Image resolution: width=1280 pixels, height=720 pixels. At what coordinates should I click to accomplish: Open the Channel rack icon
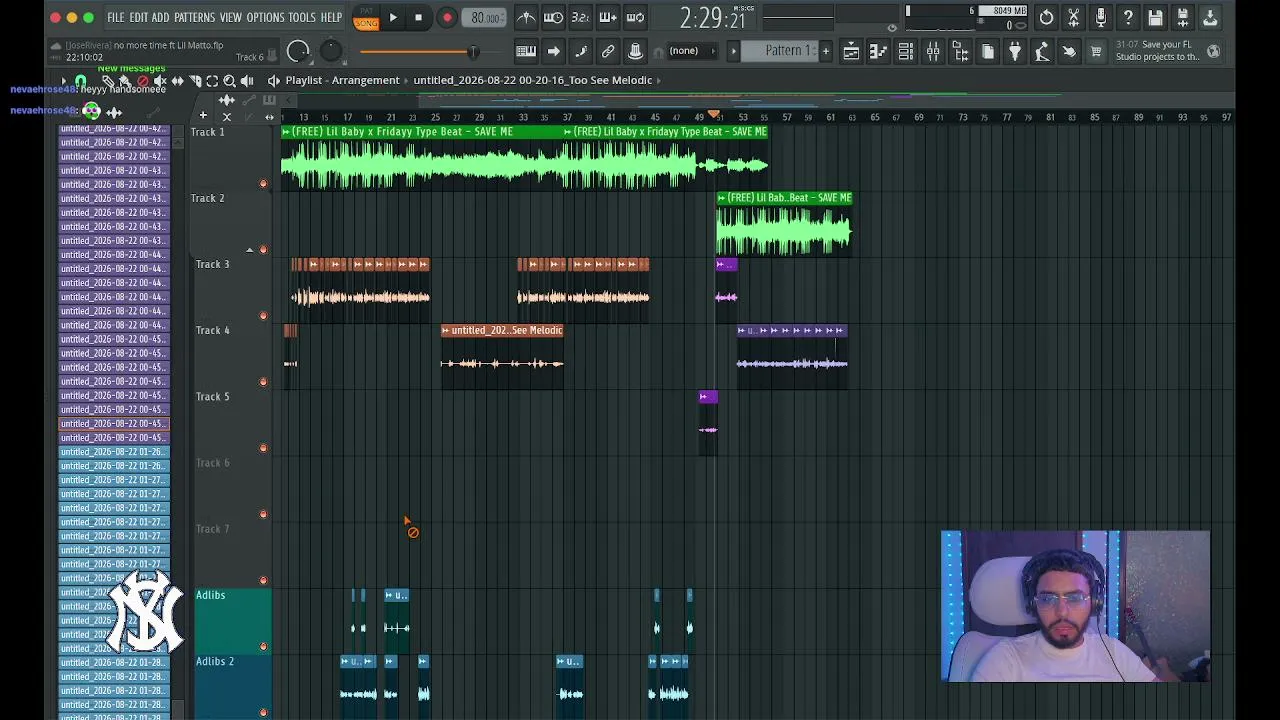point(905,51)
